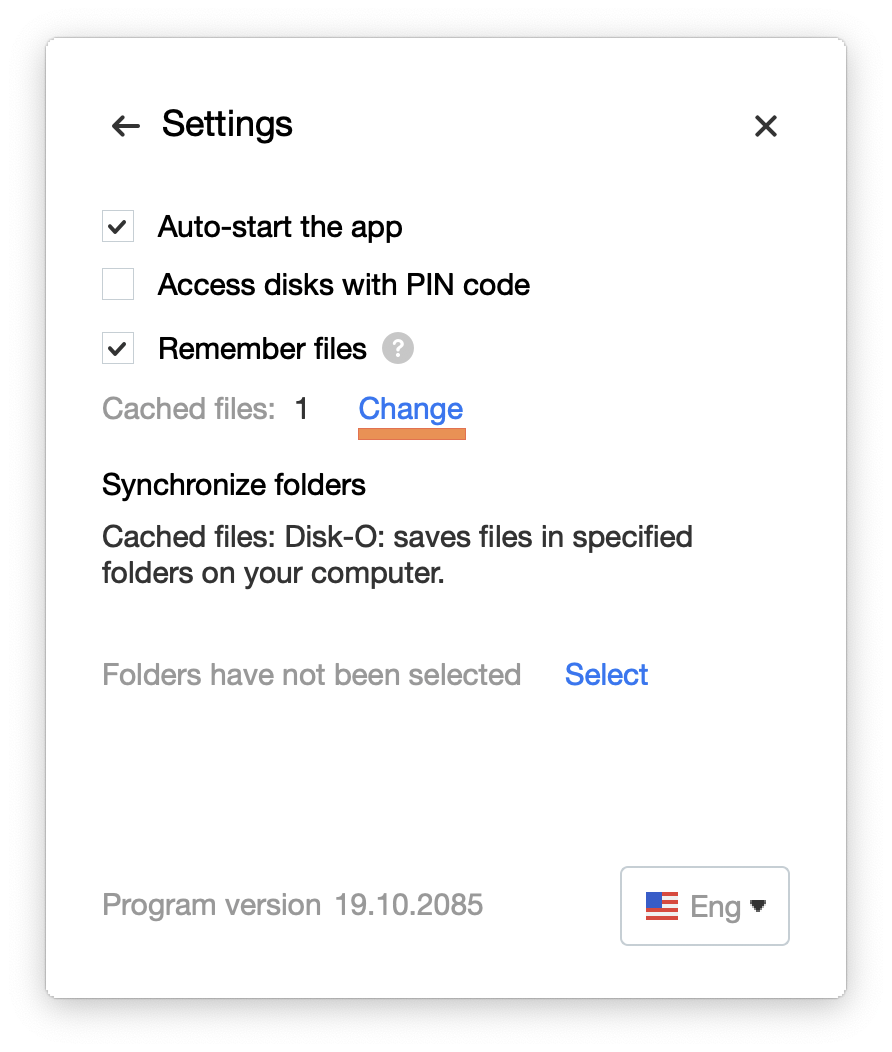Image resolution: width=892 pixels, height=1052 pixels.
Task: Close the Settings panel with the X
Action: point(765,126)
